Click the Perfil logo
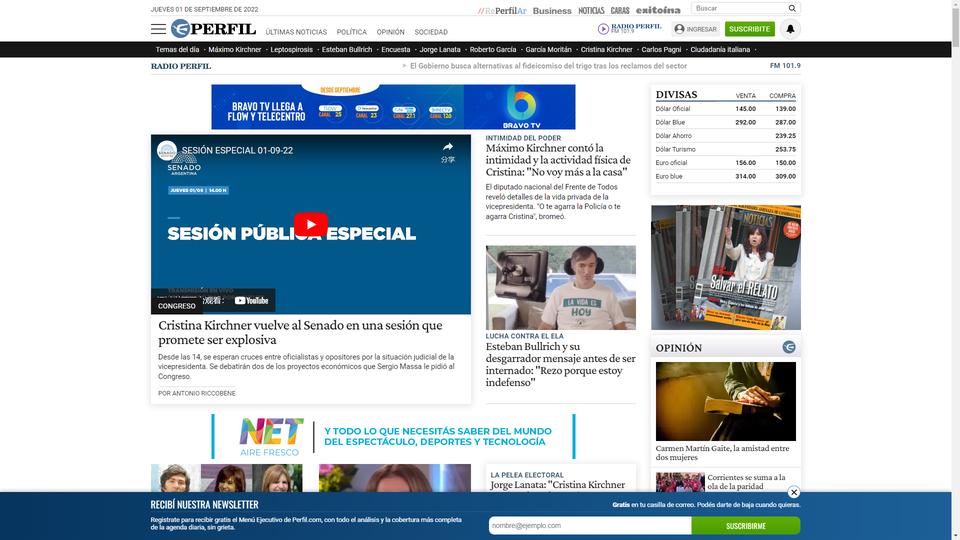960x540 pixels. (x=213, y=28)
